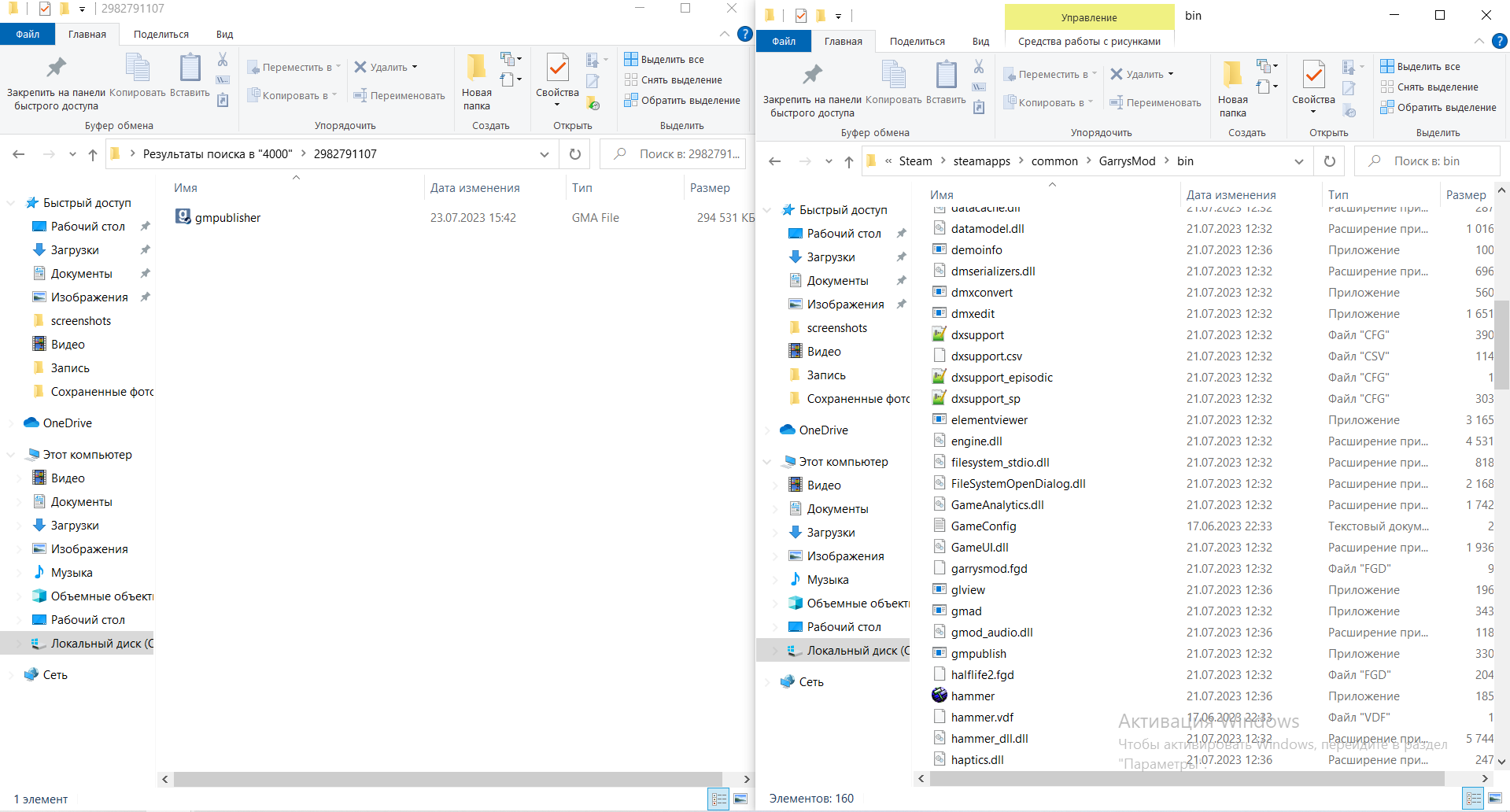Click Выделить все in 2982791107 window
This screenshot has width=1510, height=812.
pos(664,59)
